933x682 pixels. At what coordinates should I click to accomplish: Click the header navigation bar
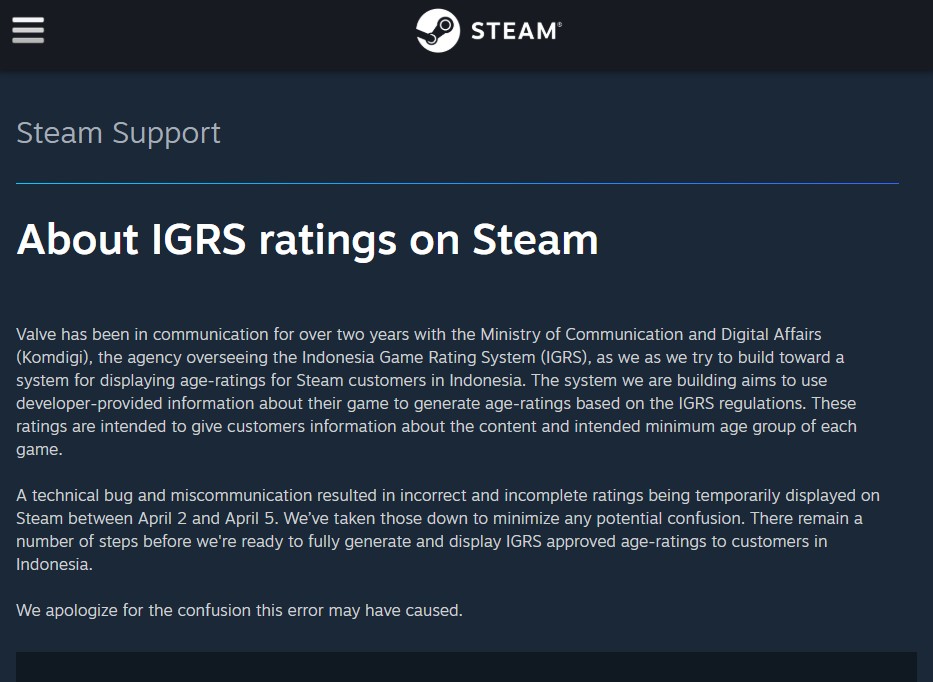point(466,36)
